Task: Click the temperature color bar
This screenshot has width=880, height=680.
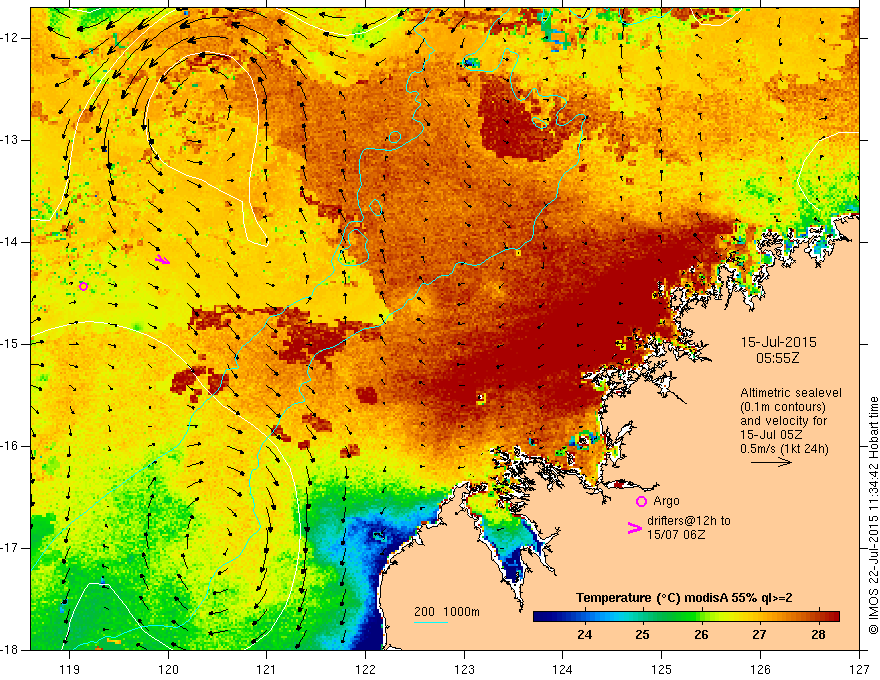Action: [x=686, y=617]
